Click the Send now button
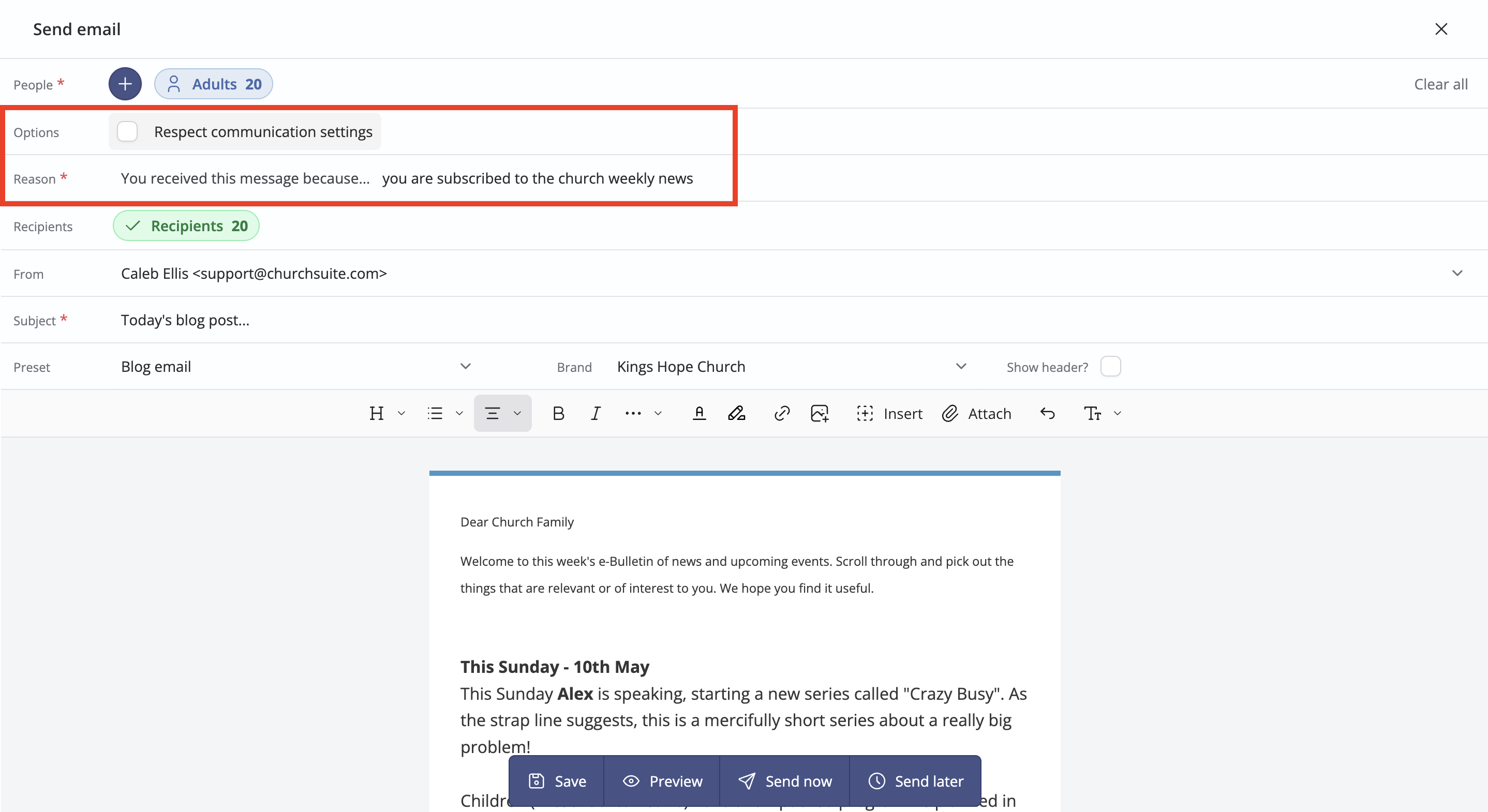1488x812 pixels. [x=785, y=781]
